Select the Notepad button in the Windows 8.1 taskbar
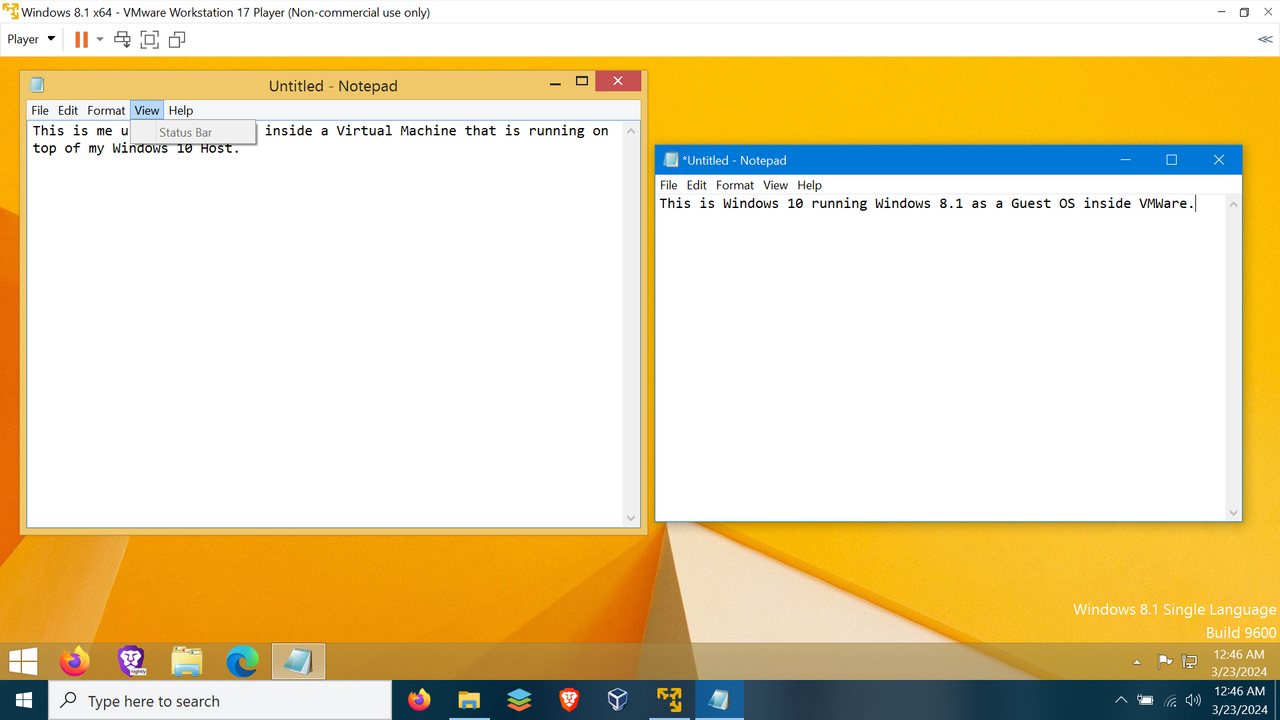1280x720 pixels. (x=298, y=661)
